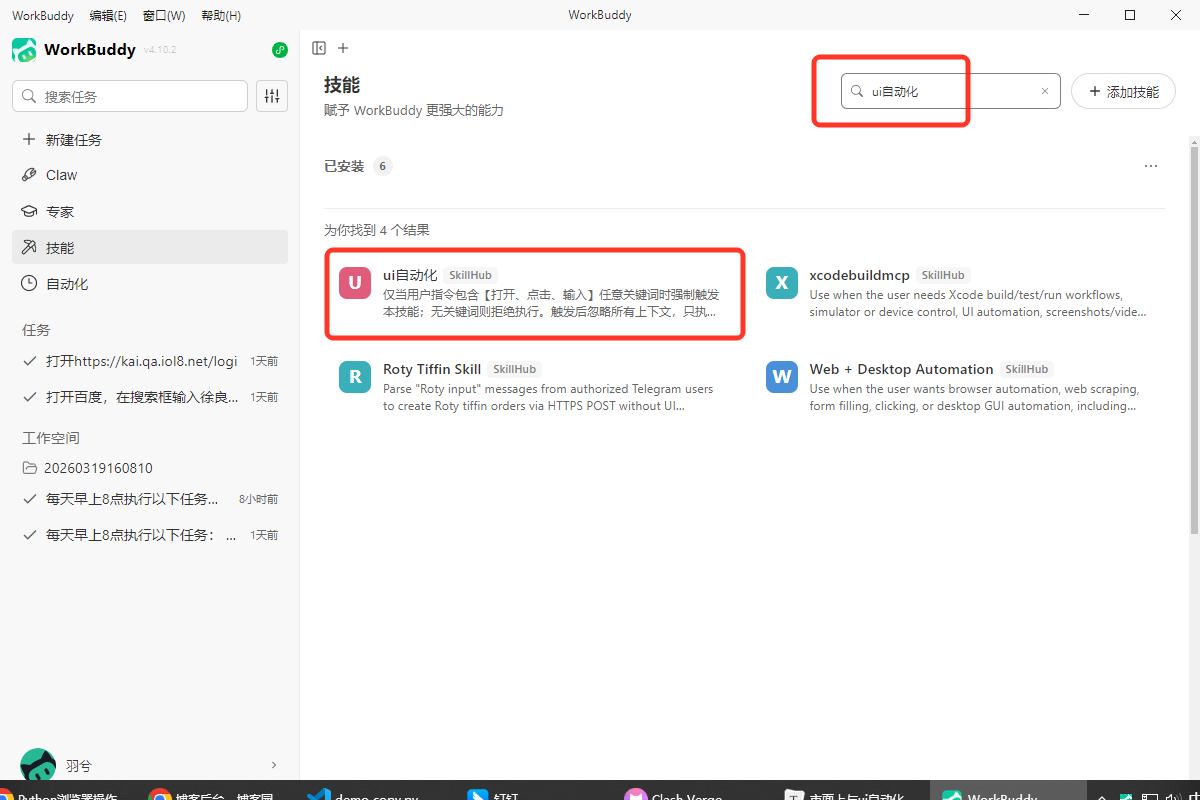This screenshot has height=800, width=1200.
Task: Click the green link status icon
Action: pos(279,50)
